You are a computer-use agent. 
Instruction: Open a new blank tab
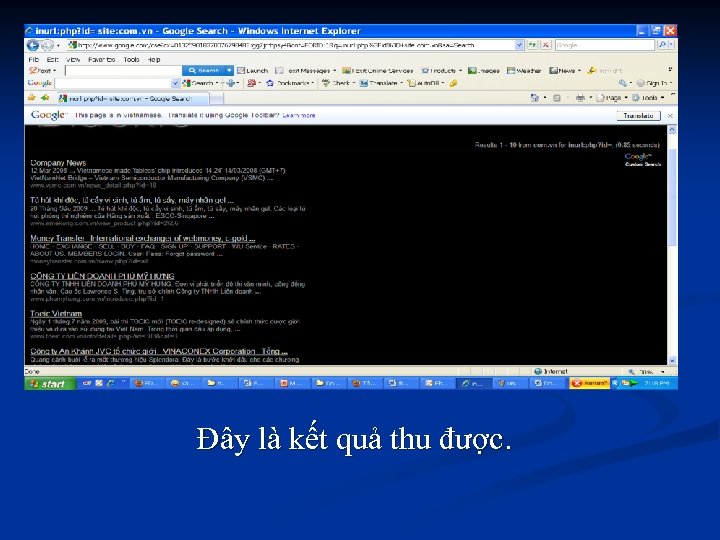tap(217, 98)
